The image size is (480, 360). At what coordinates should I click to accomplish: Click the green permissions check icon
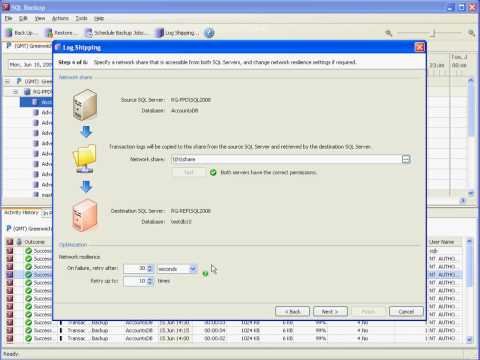[213, 172]
